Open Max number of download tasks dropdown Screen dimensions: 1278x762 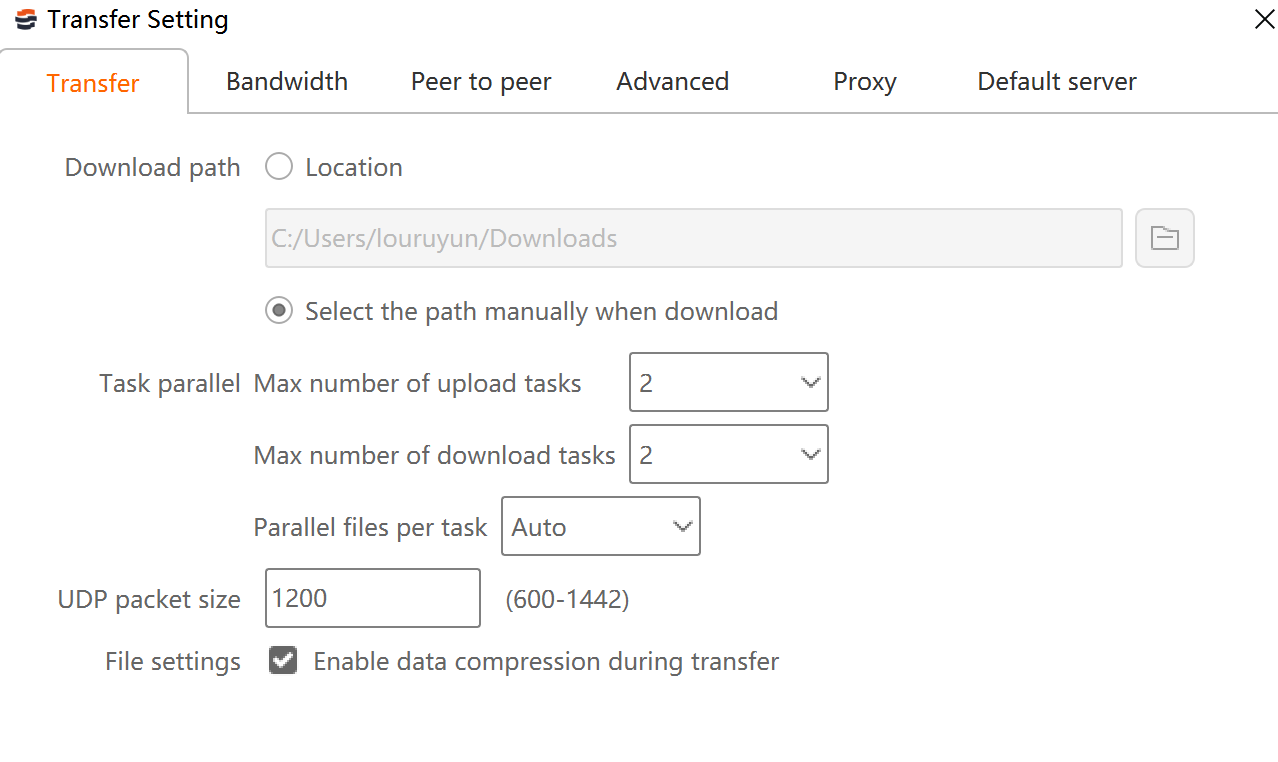pos(729,454)
